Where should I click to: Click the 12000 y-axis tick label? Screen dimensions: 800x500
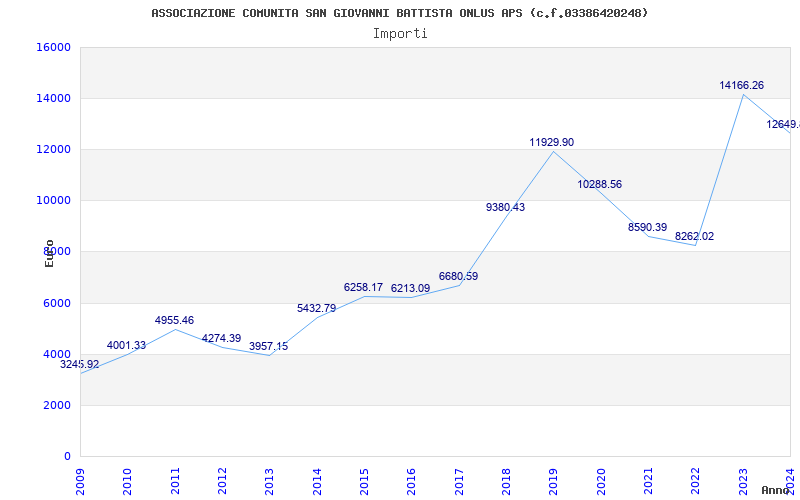pos(53,149)
